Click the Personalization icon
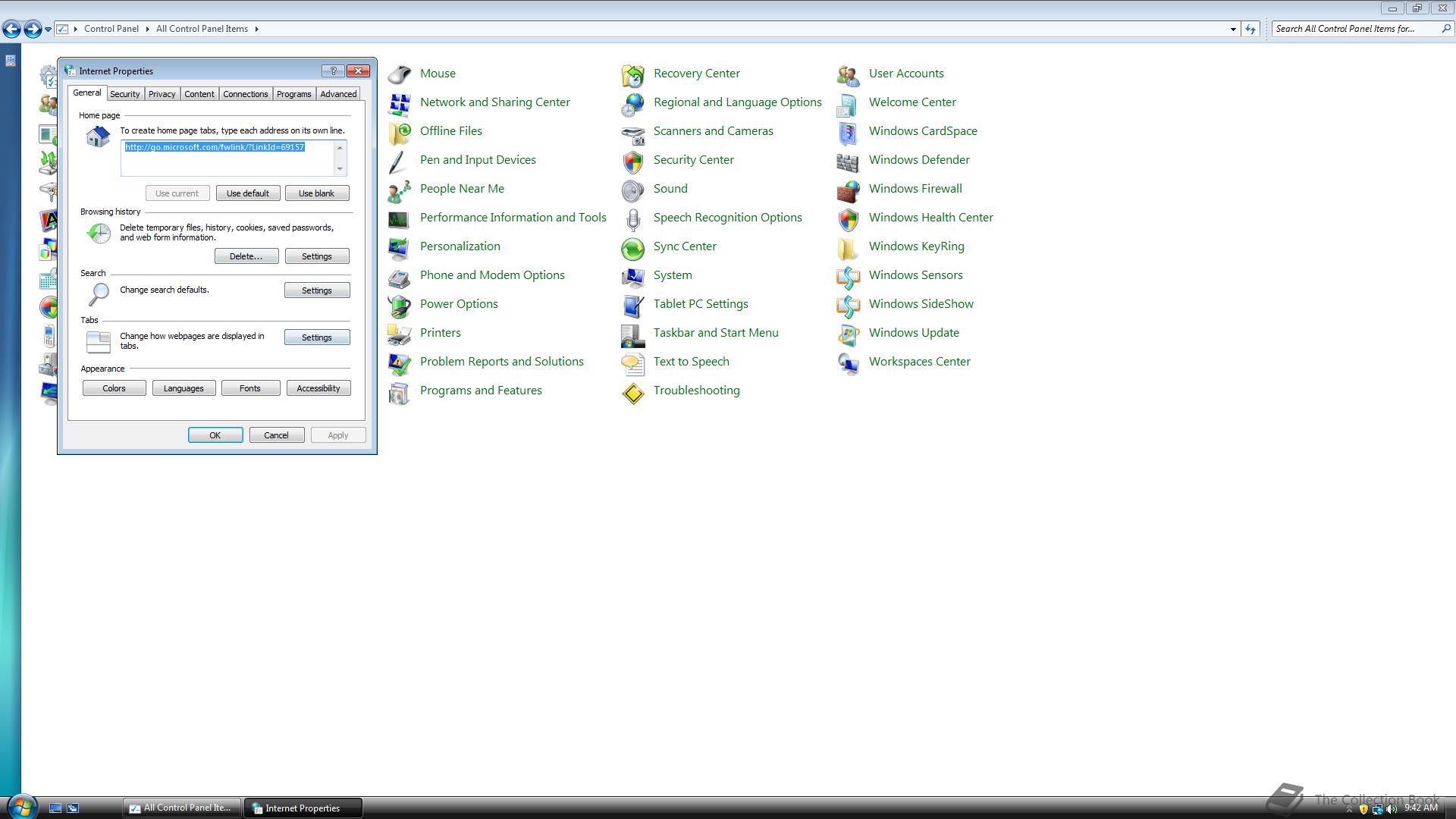Screen dimensions: 1456x819 click(x=399, y=247)
